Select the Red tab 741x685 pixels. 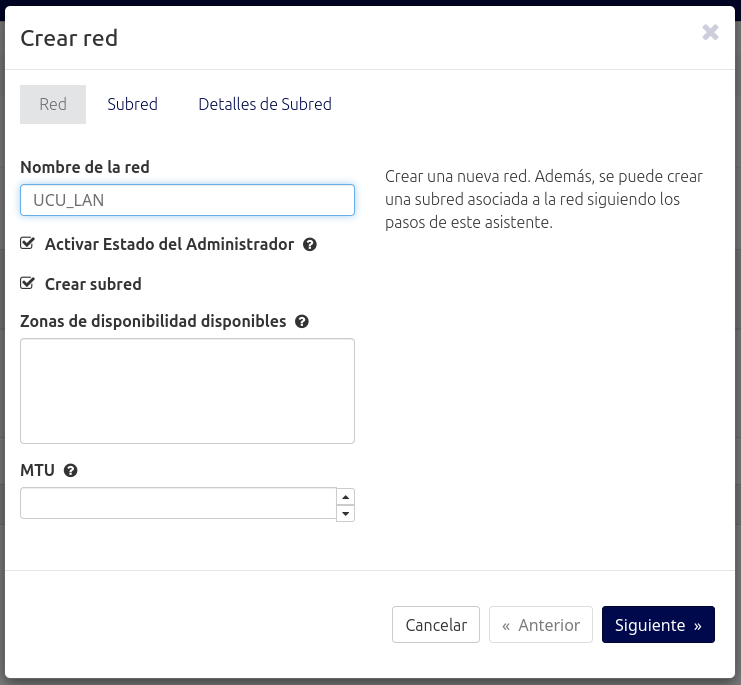53,104
